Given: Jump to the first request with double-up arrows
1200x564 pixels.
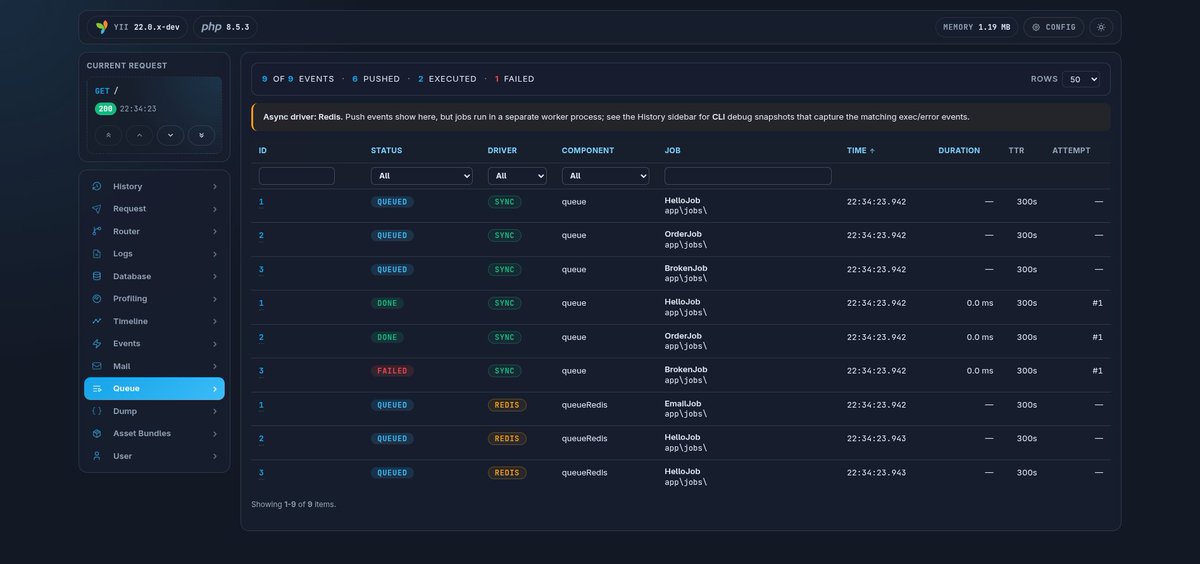Looking at the screenshot, I should click(x=108, y=135).
